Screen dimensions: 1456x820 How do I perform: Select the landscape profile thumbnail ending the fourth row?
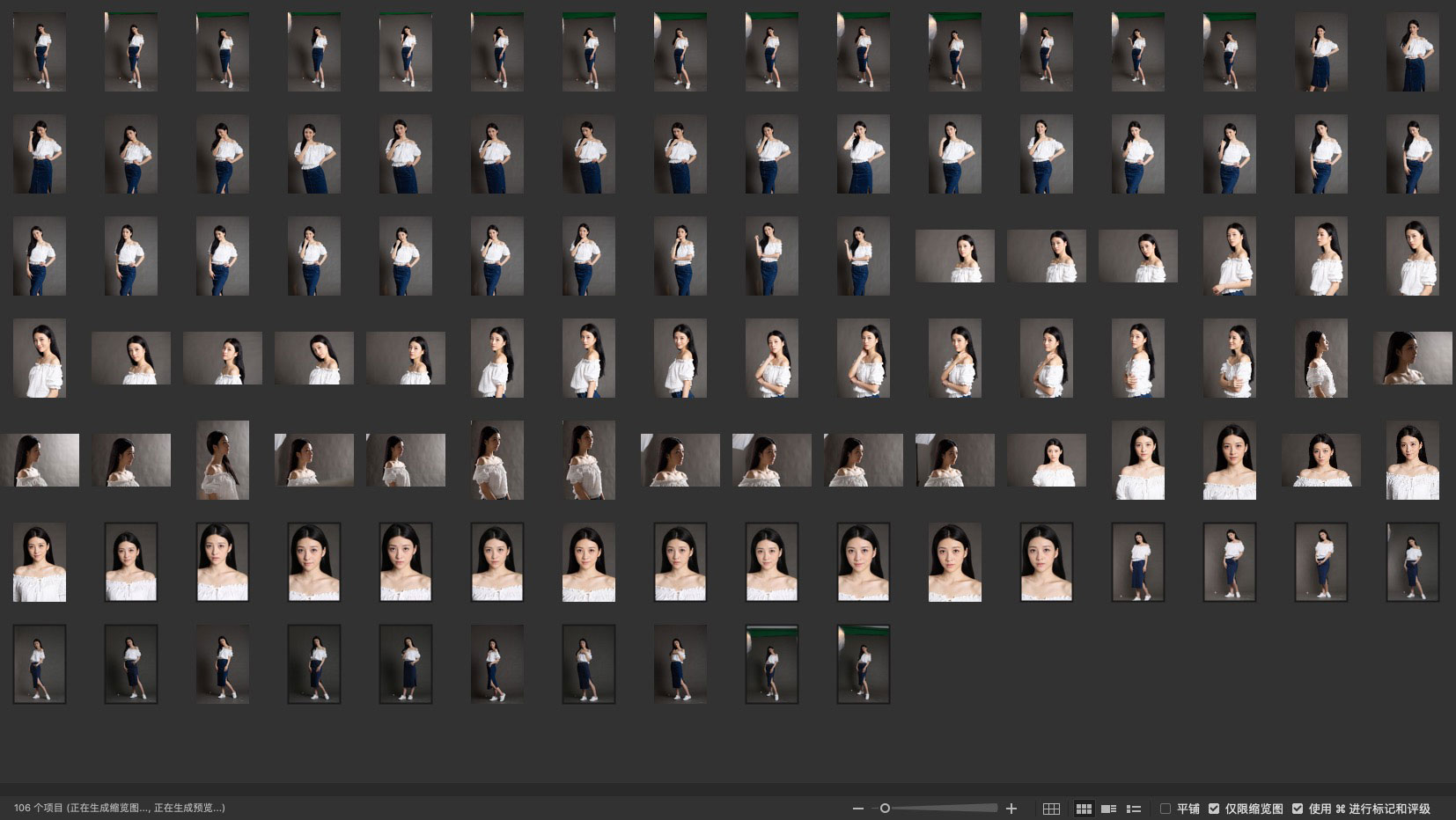[1413, 358]
